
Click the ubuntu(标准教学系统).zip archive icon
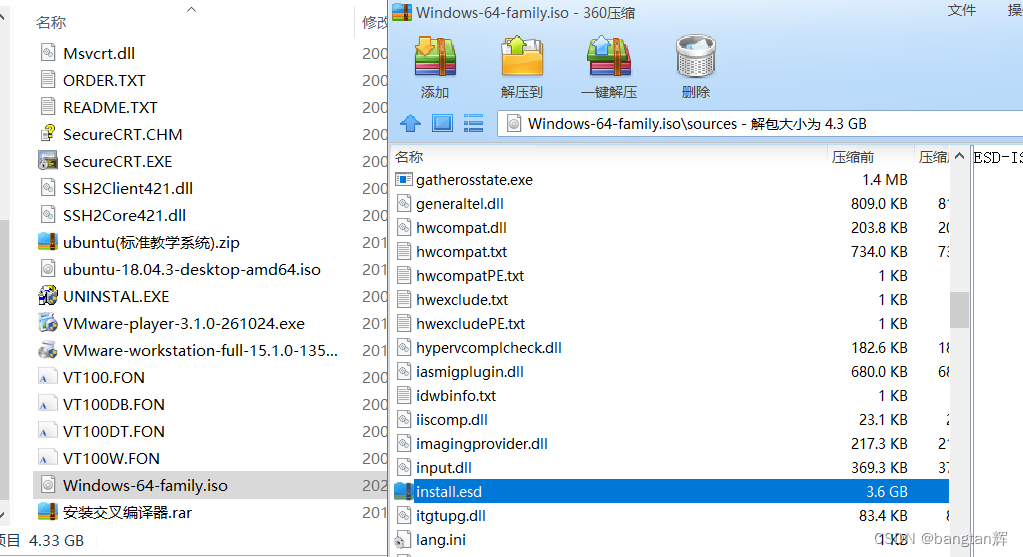tap(48, 242)
